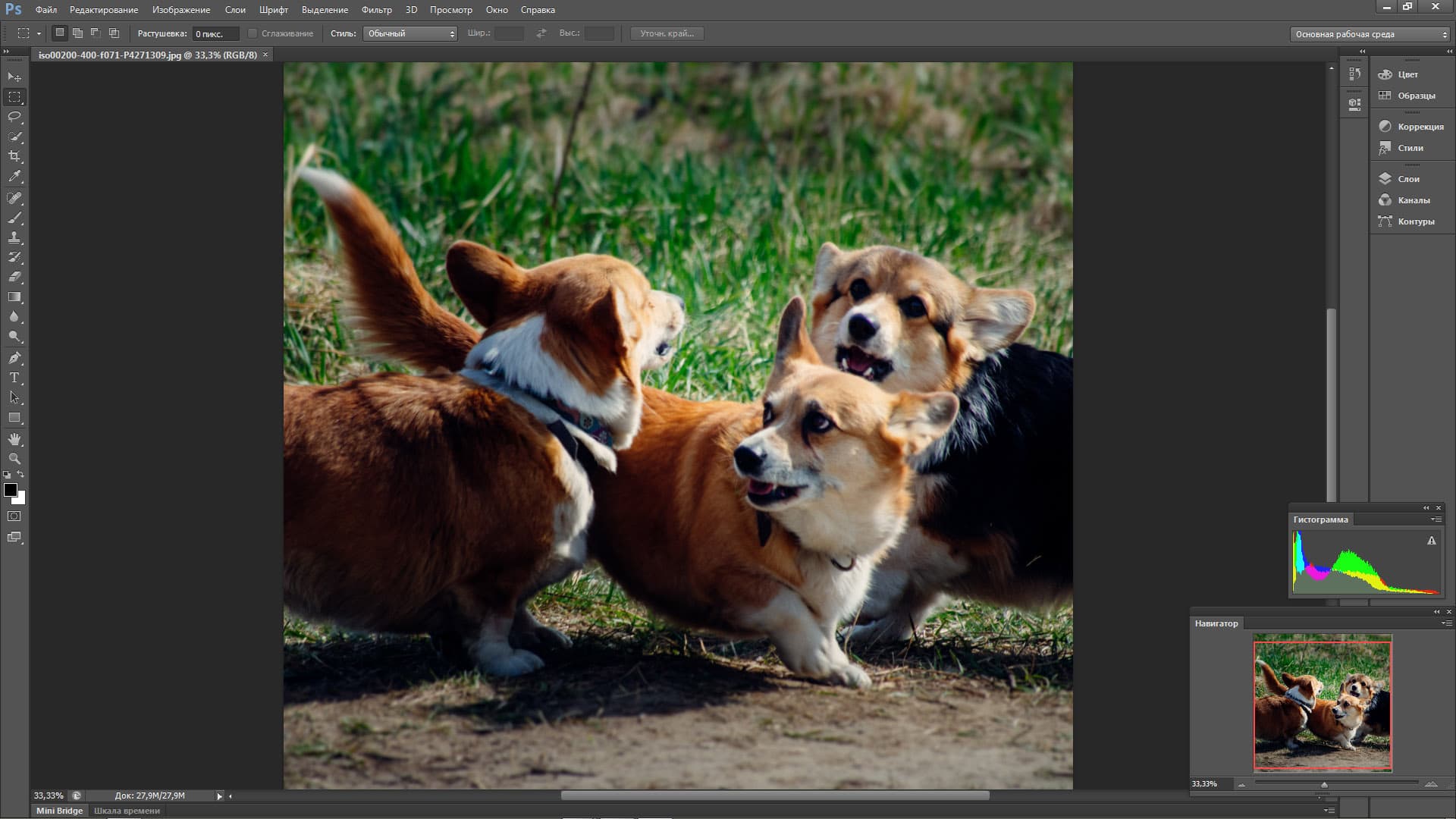Switch to the Шкала времени tab

pyautogui.click(x=127, y=811)
